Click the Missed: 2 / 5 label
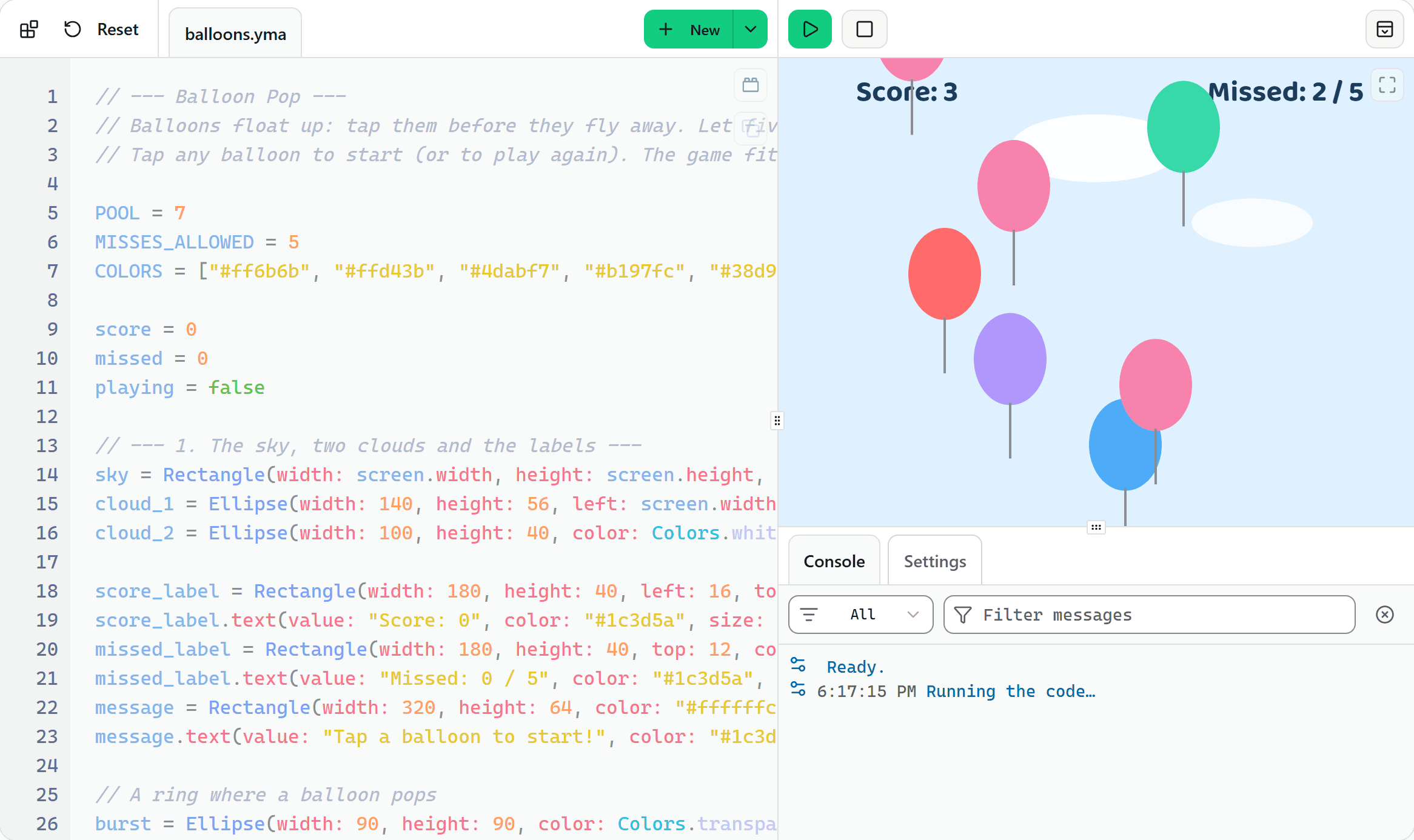Image resolution: width=1414 pixels, height=840 pixels. tap(1286, 92)
